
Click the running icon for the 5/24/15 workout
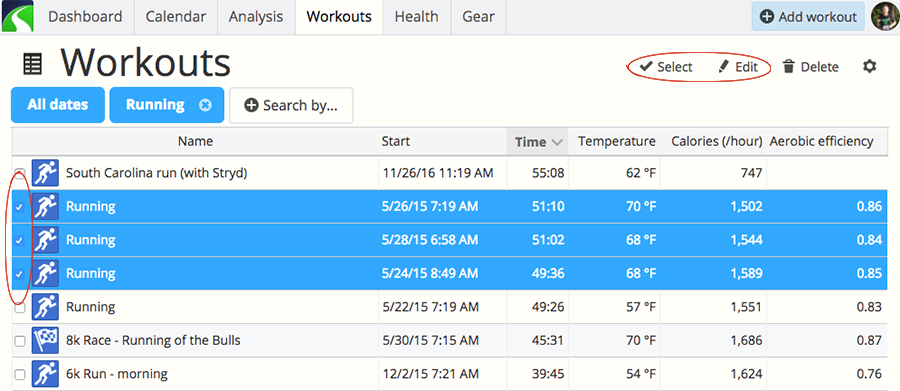(45, 273)
